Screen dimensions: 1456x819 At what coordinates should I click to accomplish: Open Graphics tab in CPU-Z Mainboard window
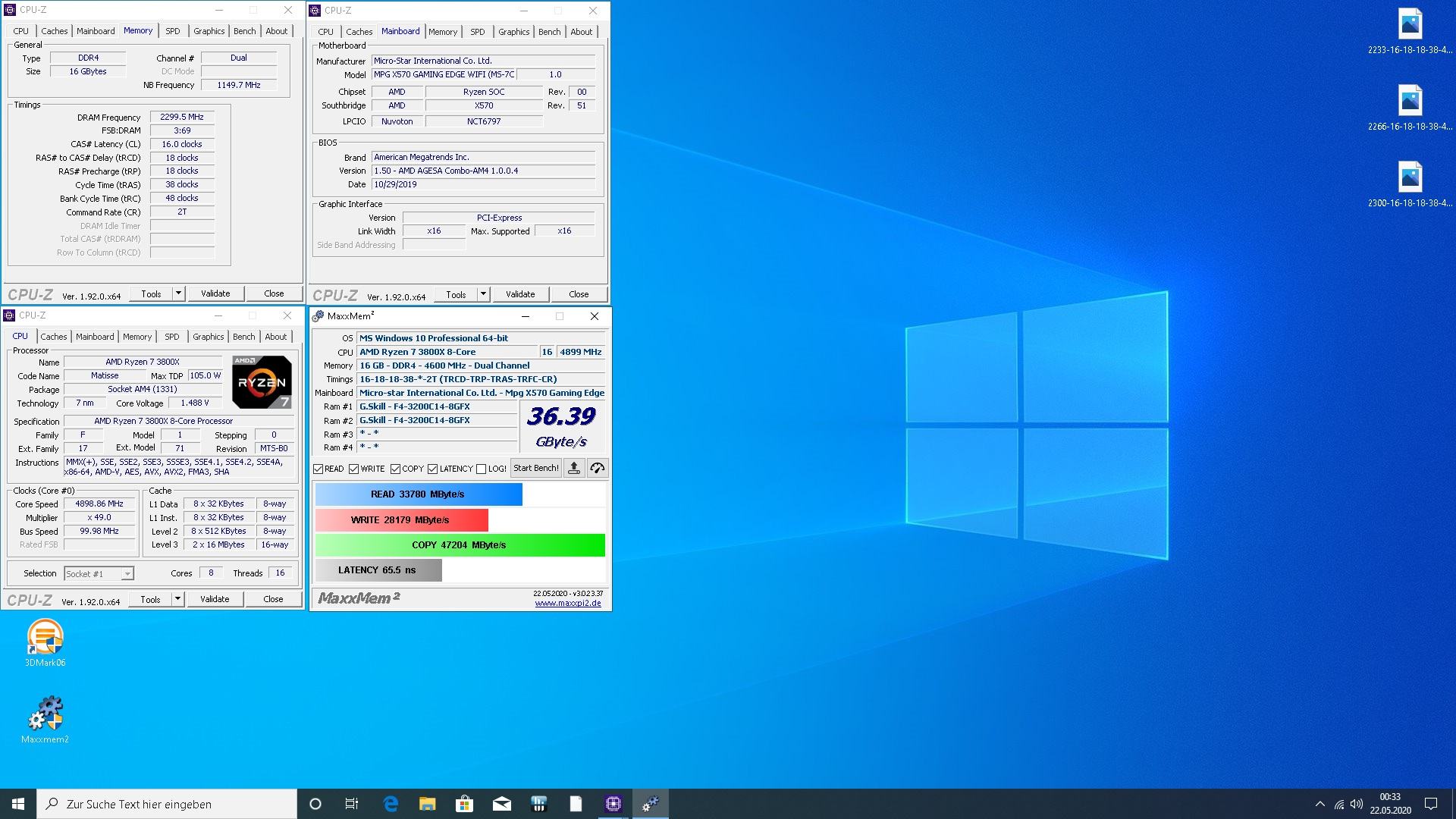click(x=513, y=32)
